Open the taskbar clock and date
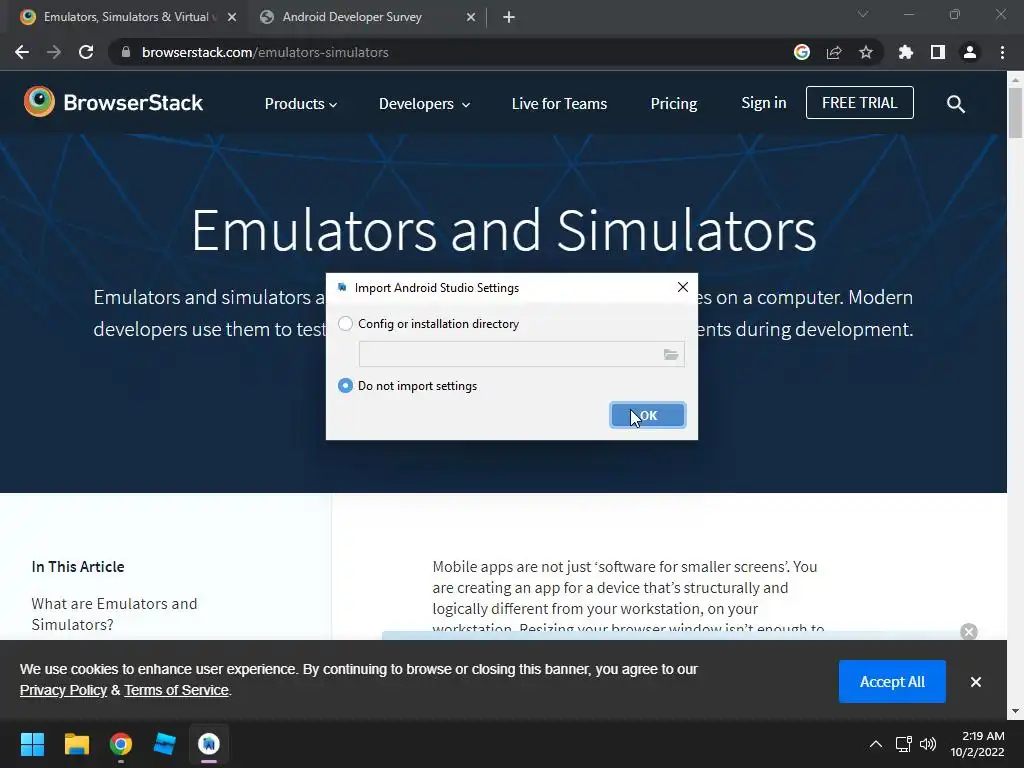Image resolution: width=1024 pixels, height=768 pixels. (977, 744)
